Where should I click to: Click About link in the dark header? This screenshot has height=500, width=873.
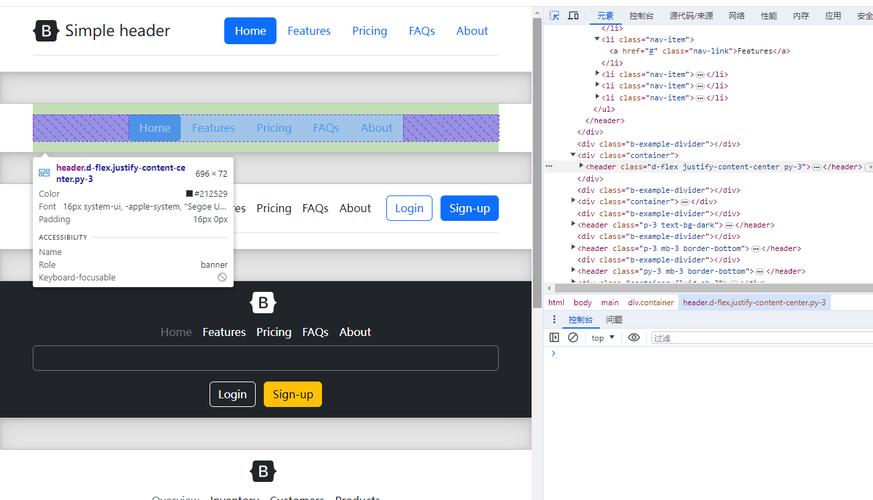pos(355,332)
